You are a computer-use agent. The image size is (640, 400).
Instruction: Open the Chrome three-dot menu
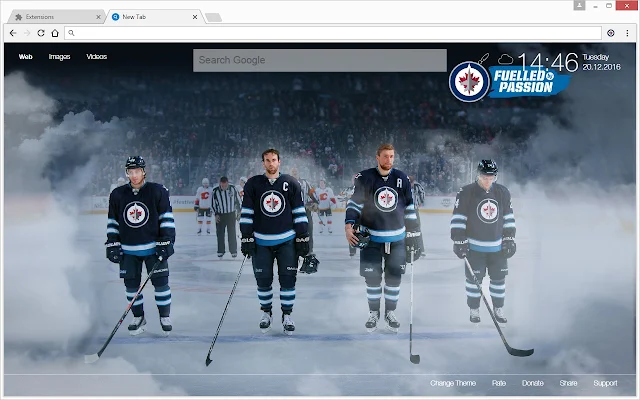[627, 33]
